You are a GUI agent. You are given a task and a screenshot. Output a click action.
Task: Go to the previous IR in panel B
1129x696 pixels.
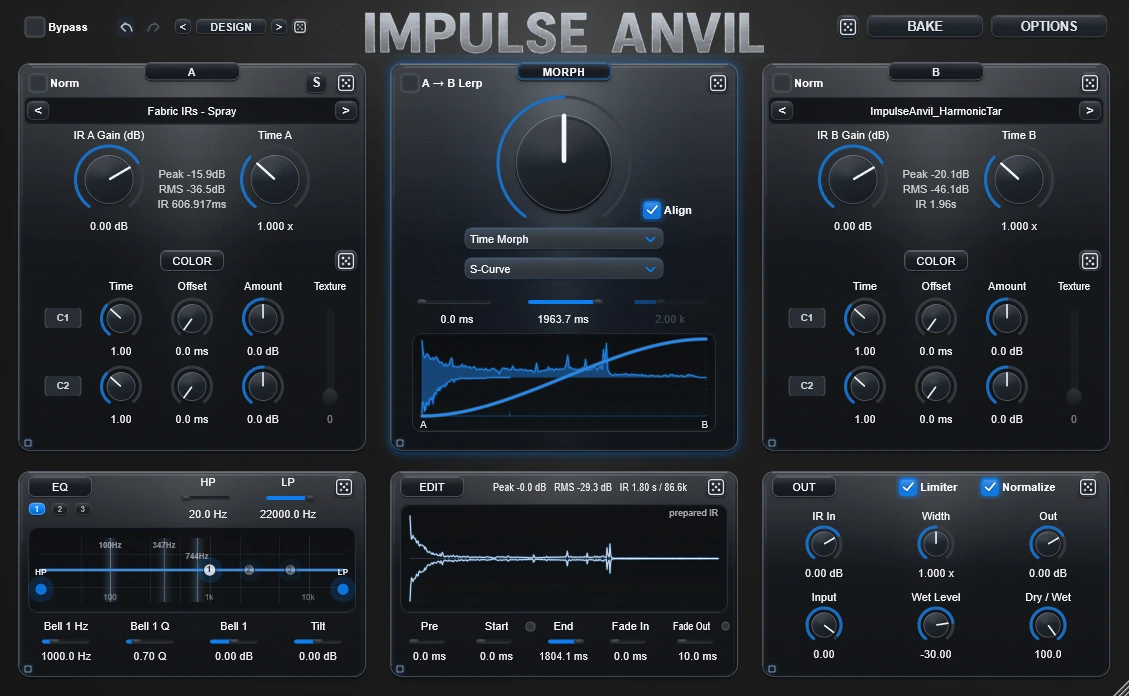tap(782, 111)
